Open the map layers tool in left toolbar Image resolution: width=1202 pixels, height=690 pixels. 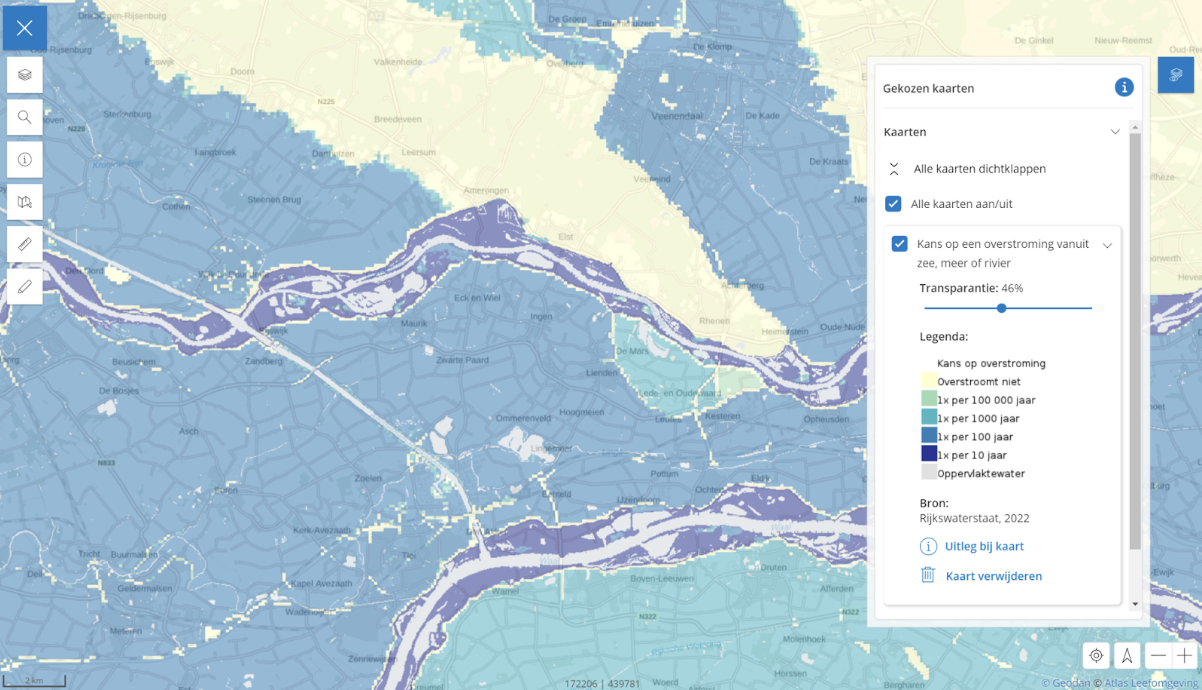[x=25, y=75]
